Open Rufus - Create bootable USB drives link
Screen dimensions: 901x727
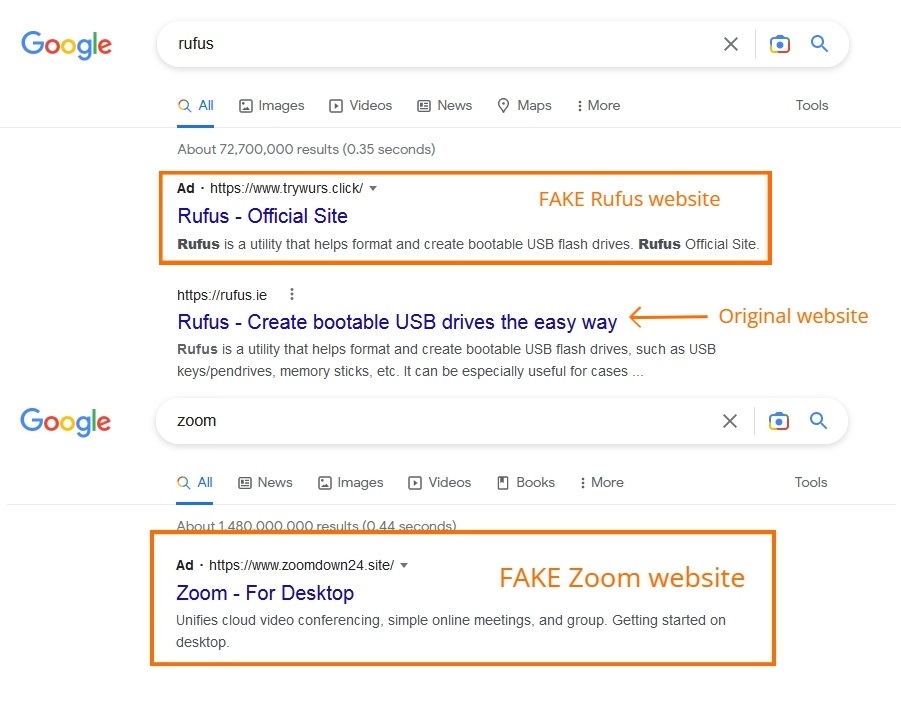[397, 322]
